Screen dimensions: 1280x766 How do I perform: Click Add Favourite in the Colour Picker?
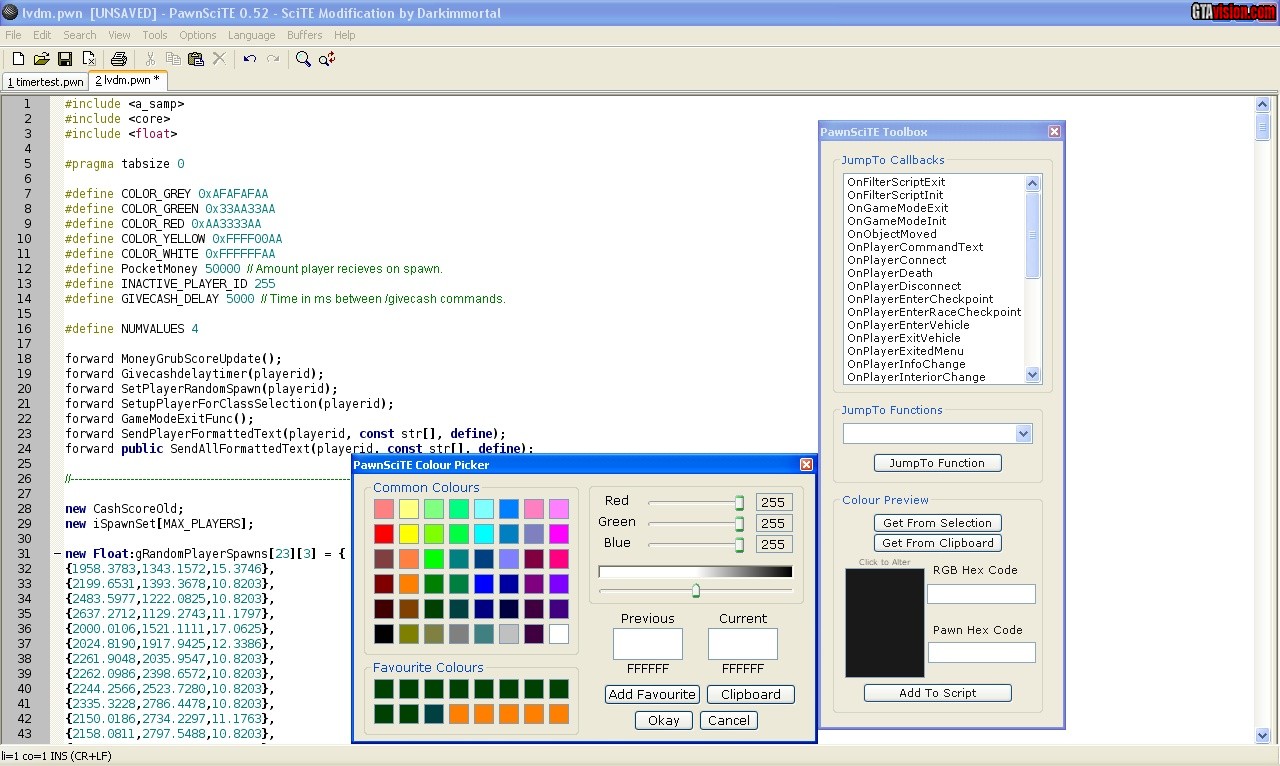652,694
